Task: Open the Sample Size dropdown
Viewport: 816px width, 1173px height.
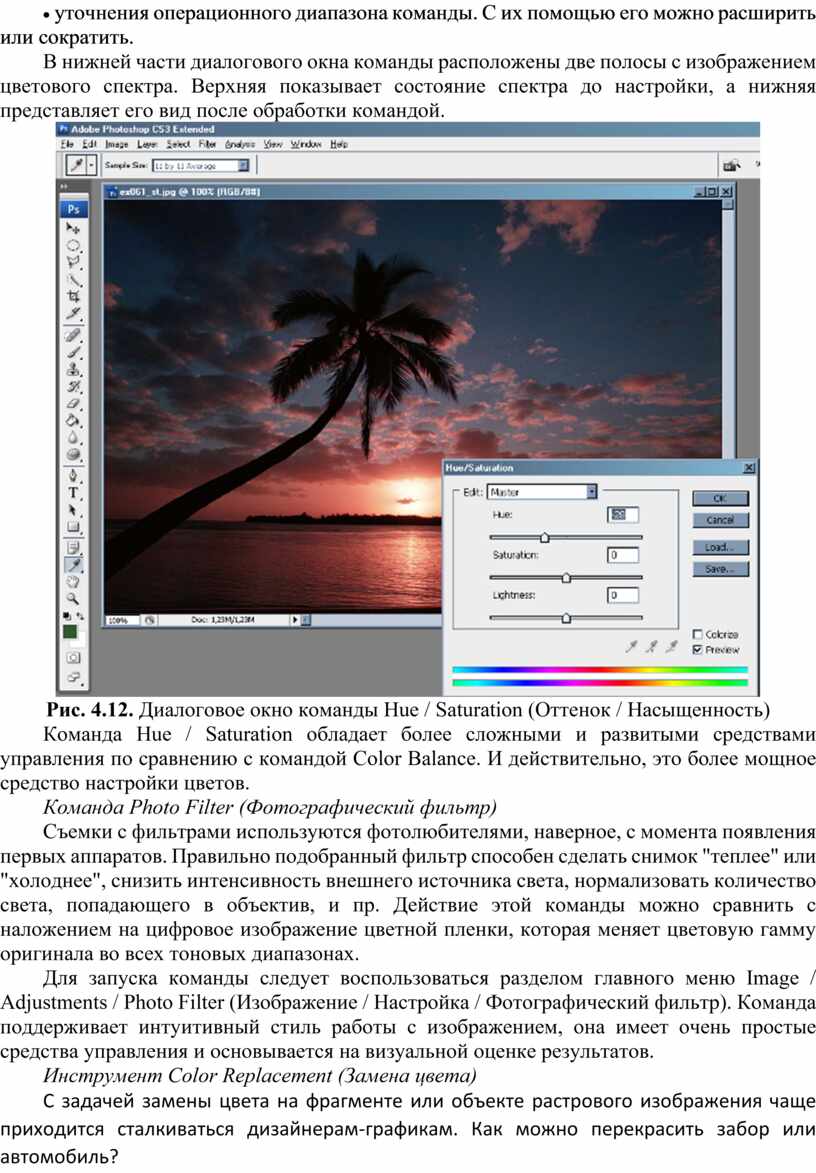Action: (200, 165)
